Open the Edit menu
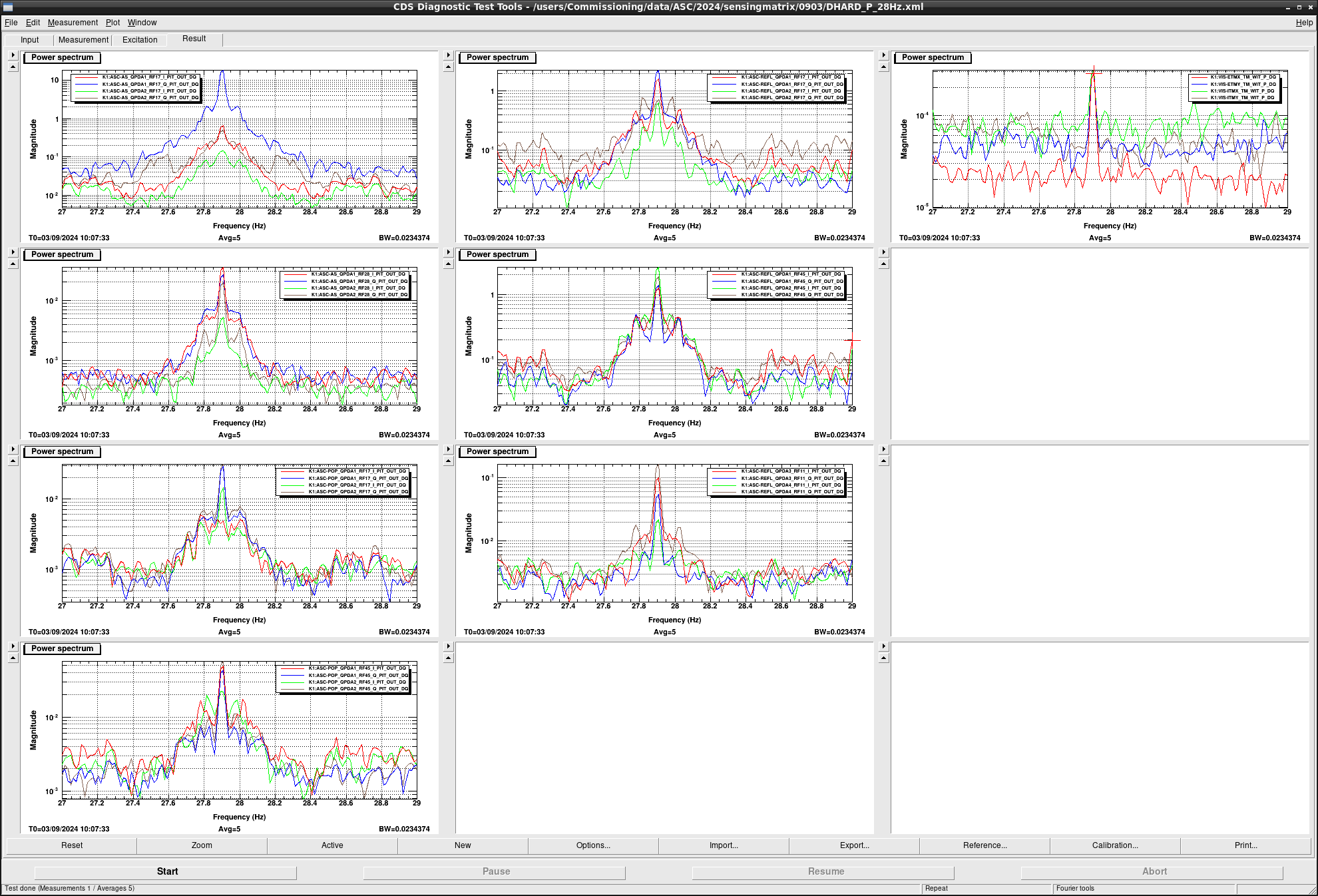The height and width of the screenshot is (896, 1318). click(x=33, y=23)
